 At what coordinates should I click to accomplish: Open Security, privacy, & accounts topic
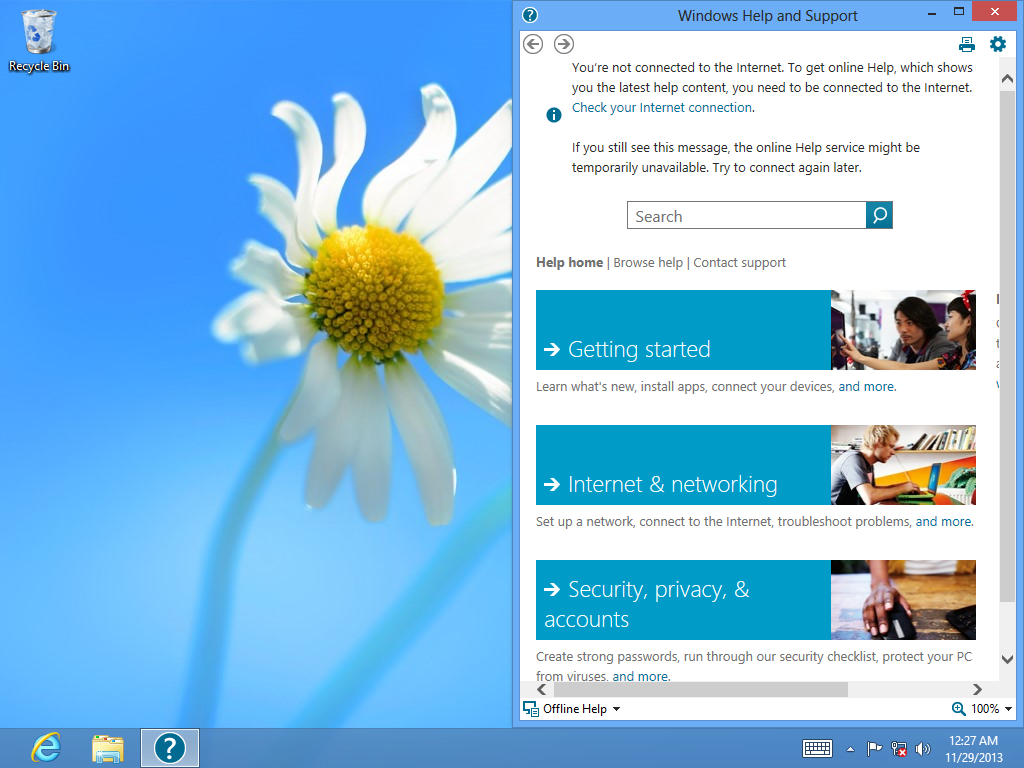pyautogui.click(x=683, y=600)
